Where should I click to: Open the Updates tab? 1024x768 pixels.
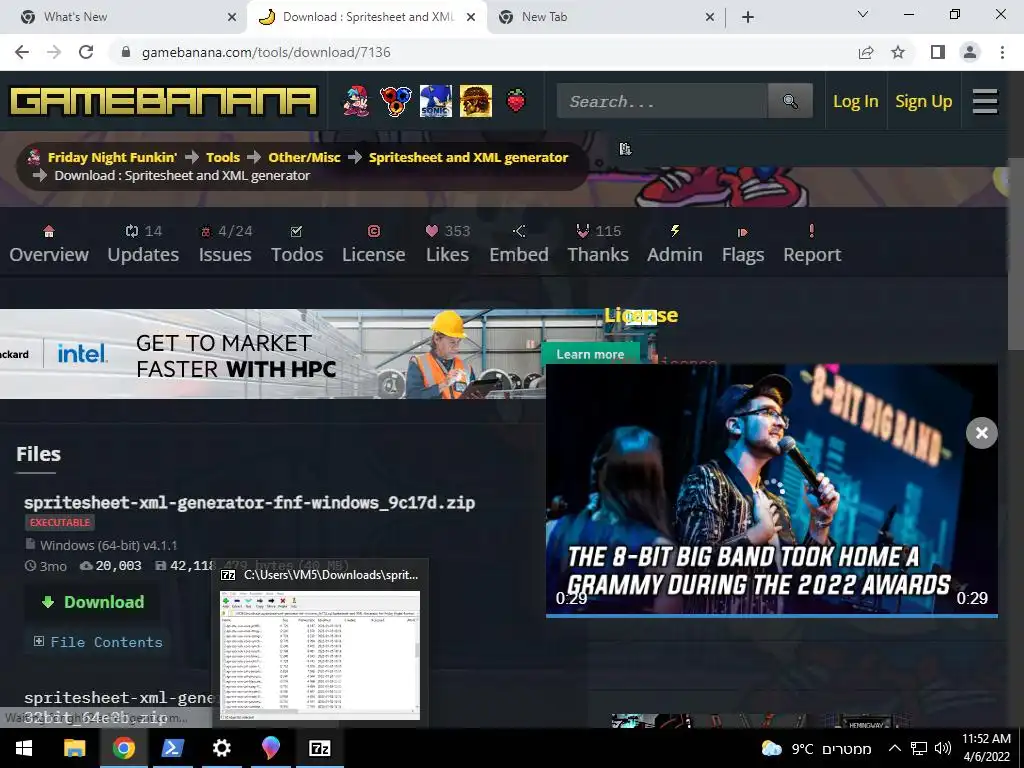point(143,244)
